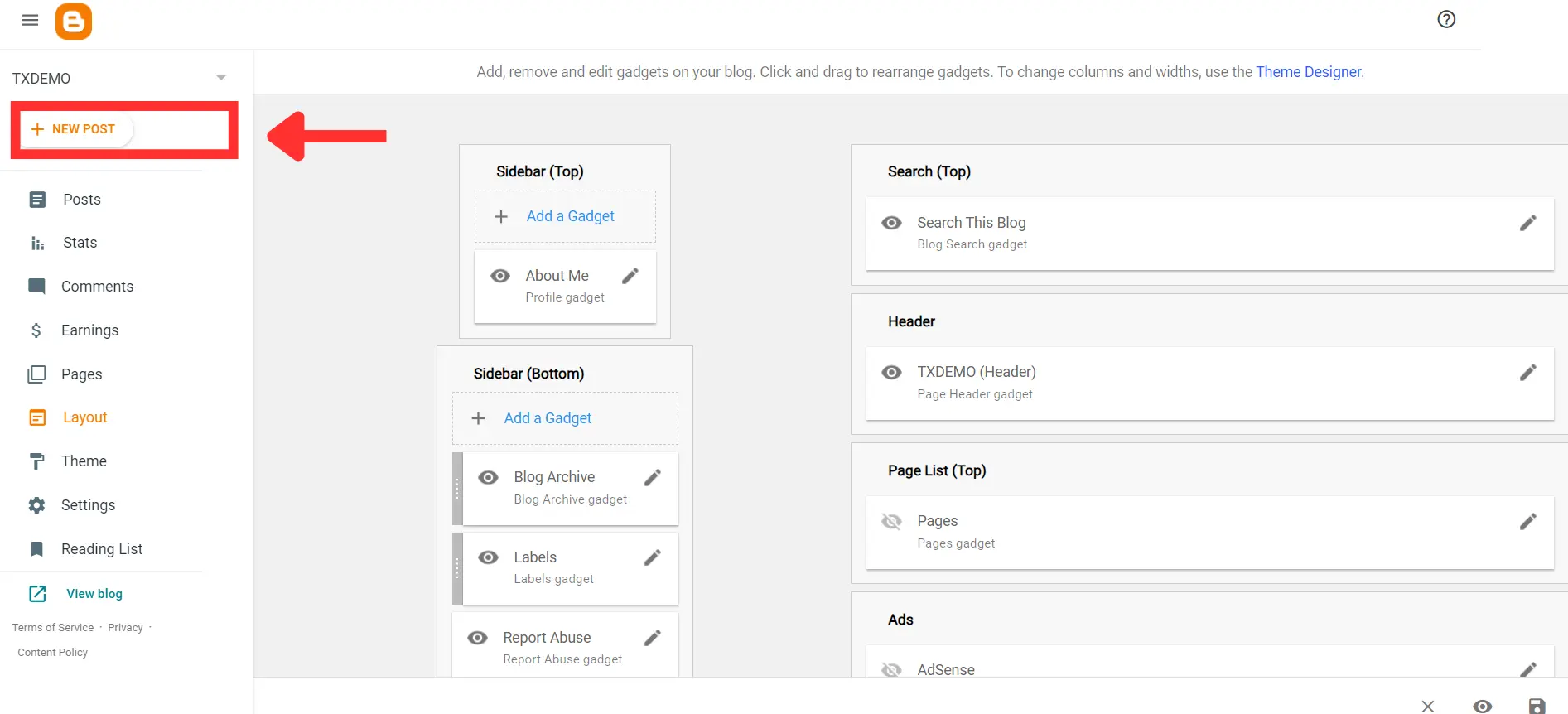Open the help question mark icon
This screenshot has height=714, width=1568.
[1446, 19]
